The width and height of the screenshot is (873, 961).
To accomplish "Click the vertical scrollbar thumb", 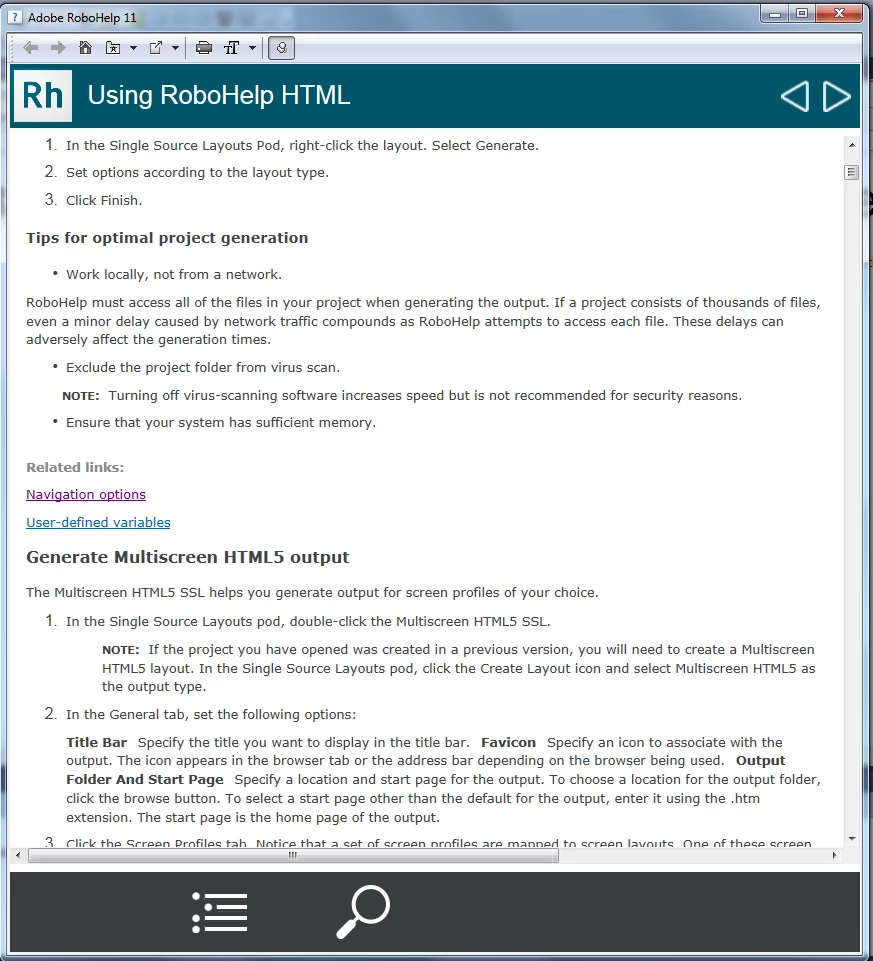I will (x=852, y=172).
